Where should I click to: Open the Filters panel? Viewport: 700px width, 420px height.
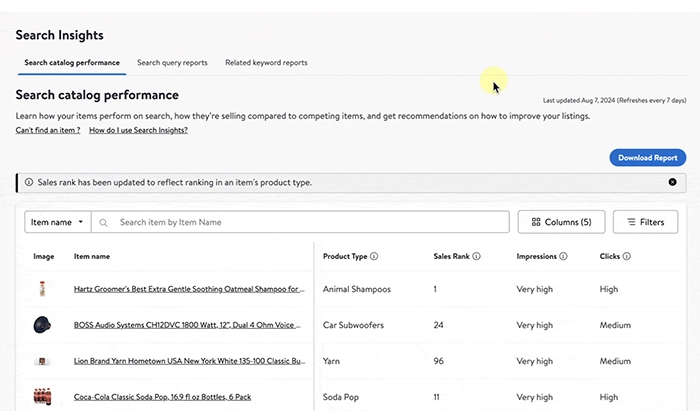[x=645, y=222]
